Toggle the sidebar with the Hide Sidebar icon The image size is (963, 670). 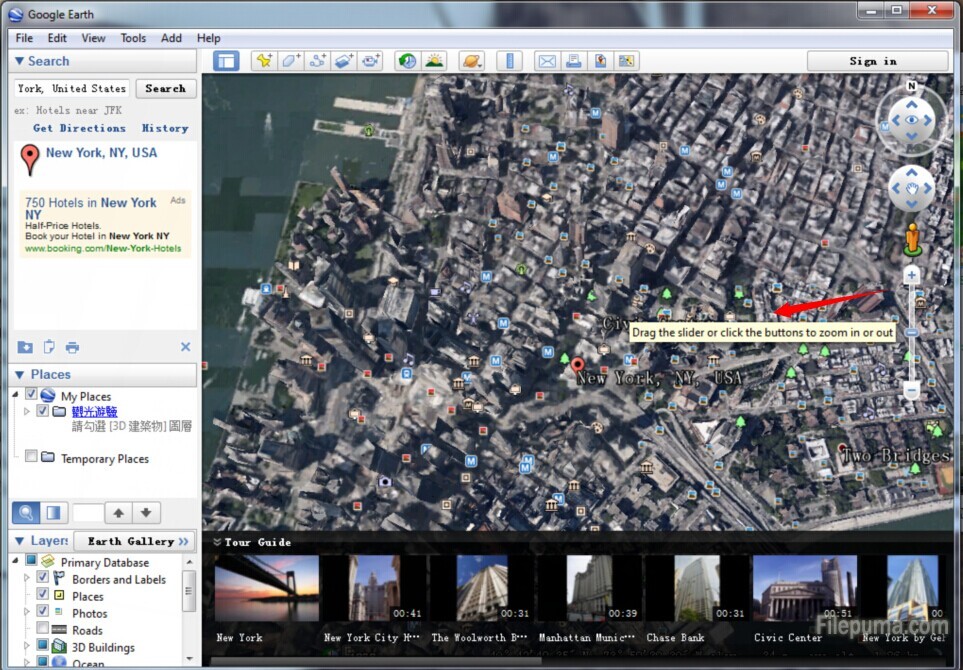click(226, 61)
